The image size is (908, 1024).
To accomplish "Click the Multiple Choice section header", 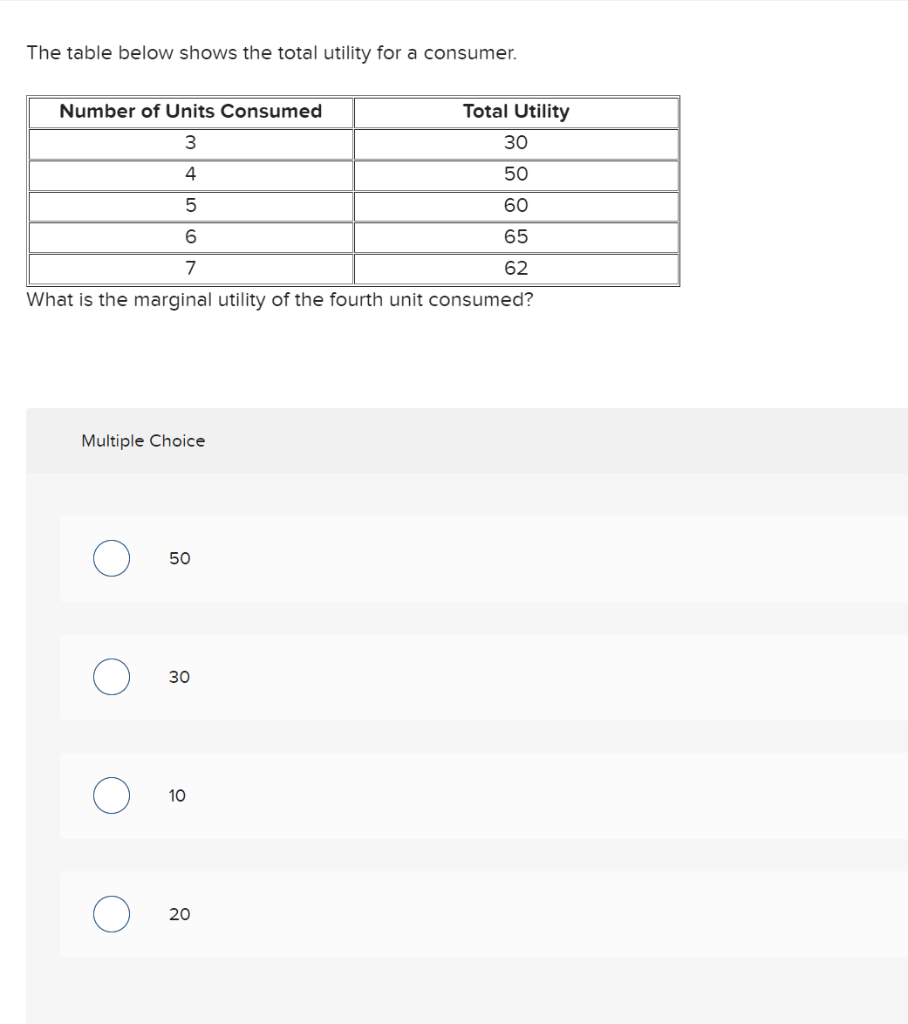I will pos(143,440).
